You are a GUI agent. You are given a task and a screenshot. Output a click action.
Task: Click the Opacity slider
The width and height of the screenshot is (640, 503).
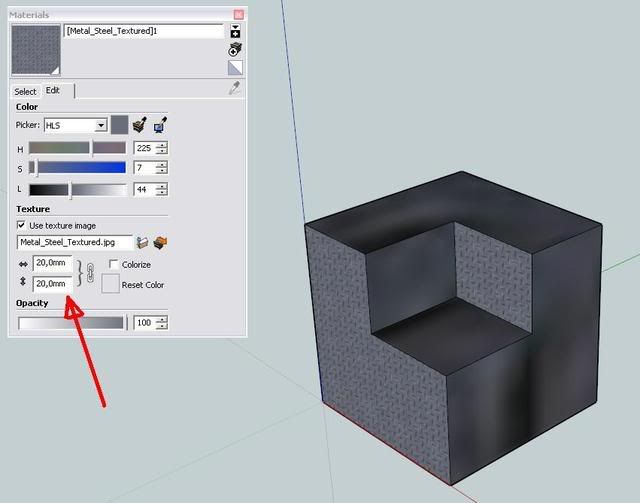[71, 323]
